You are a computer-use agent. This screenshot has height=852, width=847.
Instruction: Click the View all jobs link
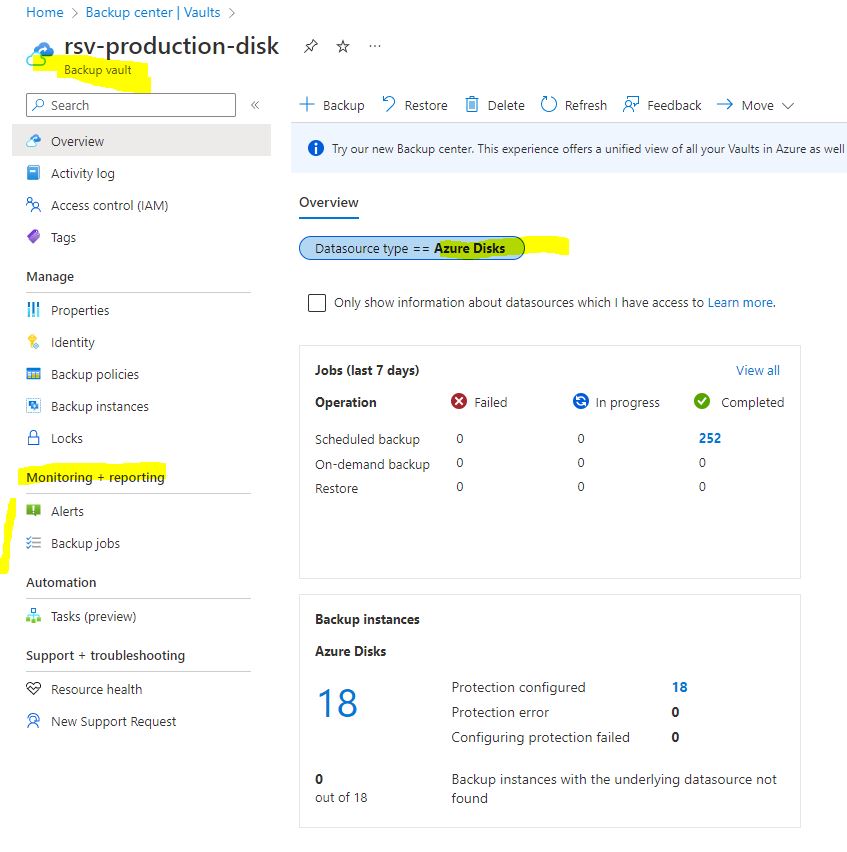[x=757, y=370]
